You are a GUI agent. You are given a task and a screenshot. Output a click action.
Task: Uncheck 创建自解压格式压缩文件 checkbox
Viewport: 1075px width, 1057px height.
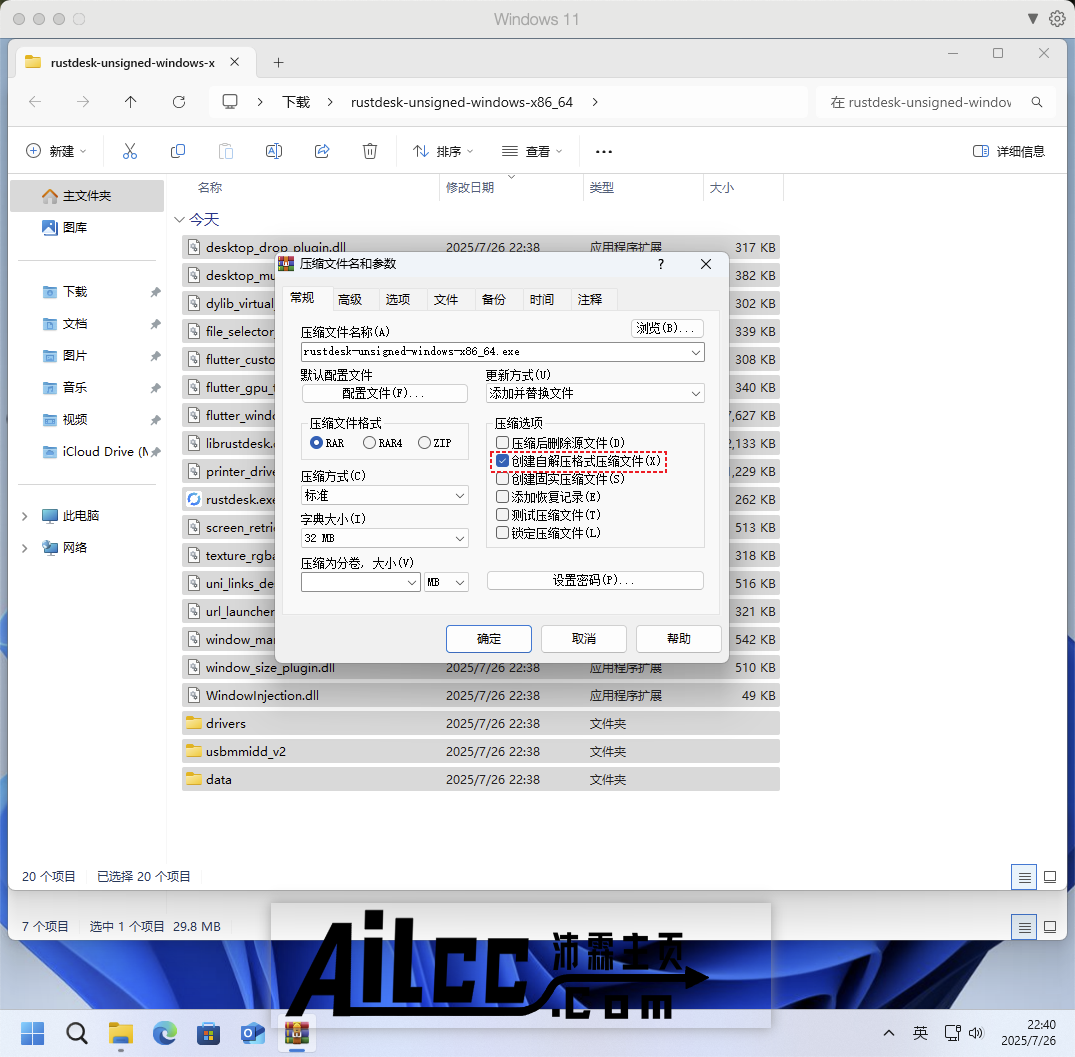[x=503, y=461]
